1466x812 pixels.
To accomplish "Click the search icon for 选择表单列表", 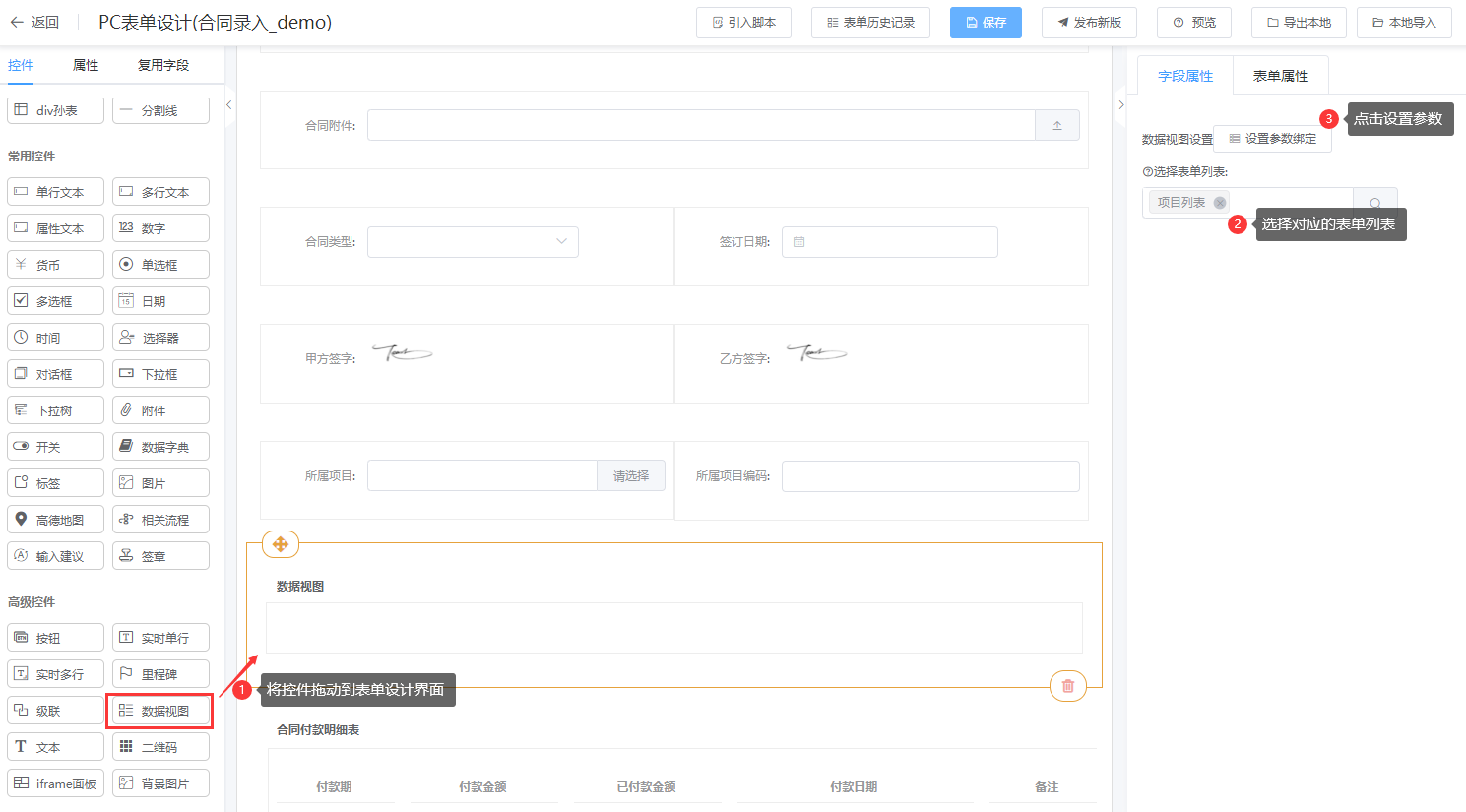I will point(1374,203).
